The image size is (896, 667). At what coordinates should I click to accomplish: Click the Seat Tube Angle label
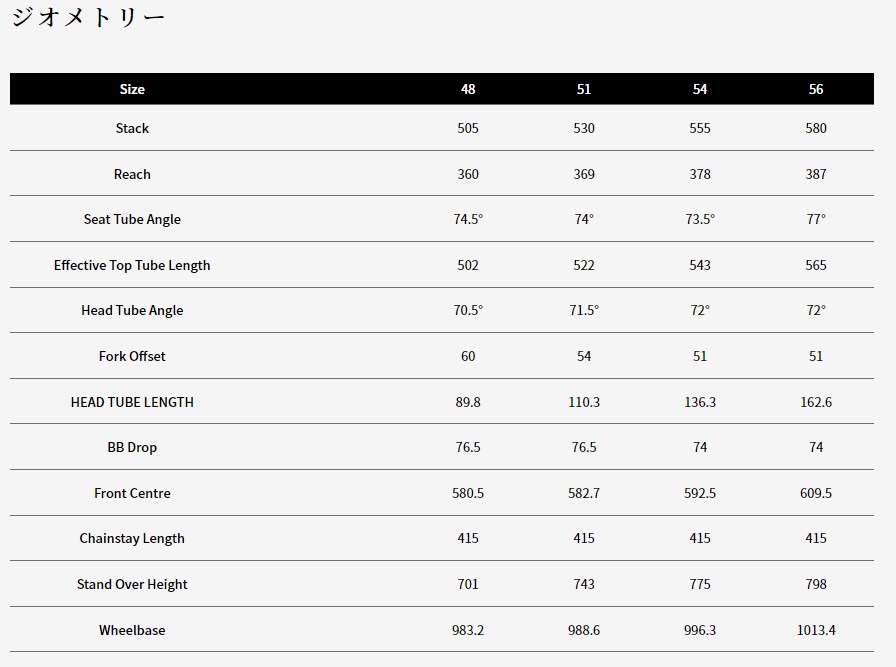[x=132, y=219]
